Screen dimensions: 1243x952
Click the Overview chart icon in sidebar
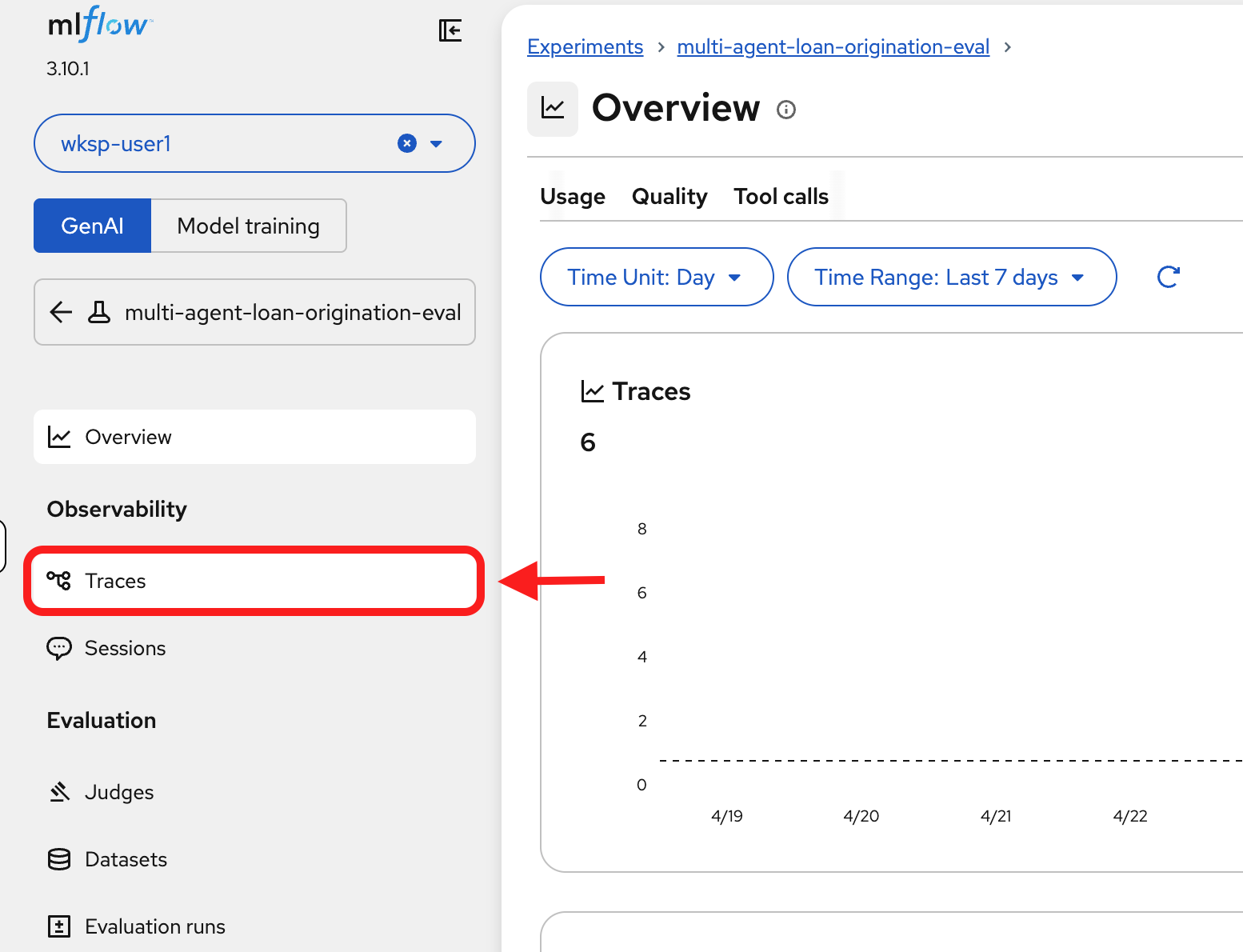tap(59, 437)
